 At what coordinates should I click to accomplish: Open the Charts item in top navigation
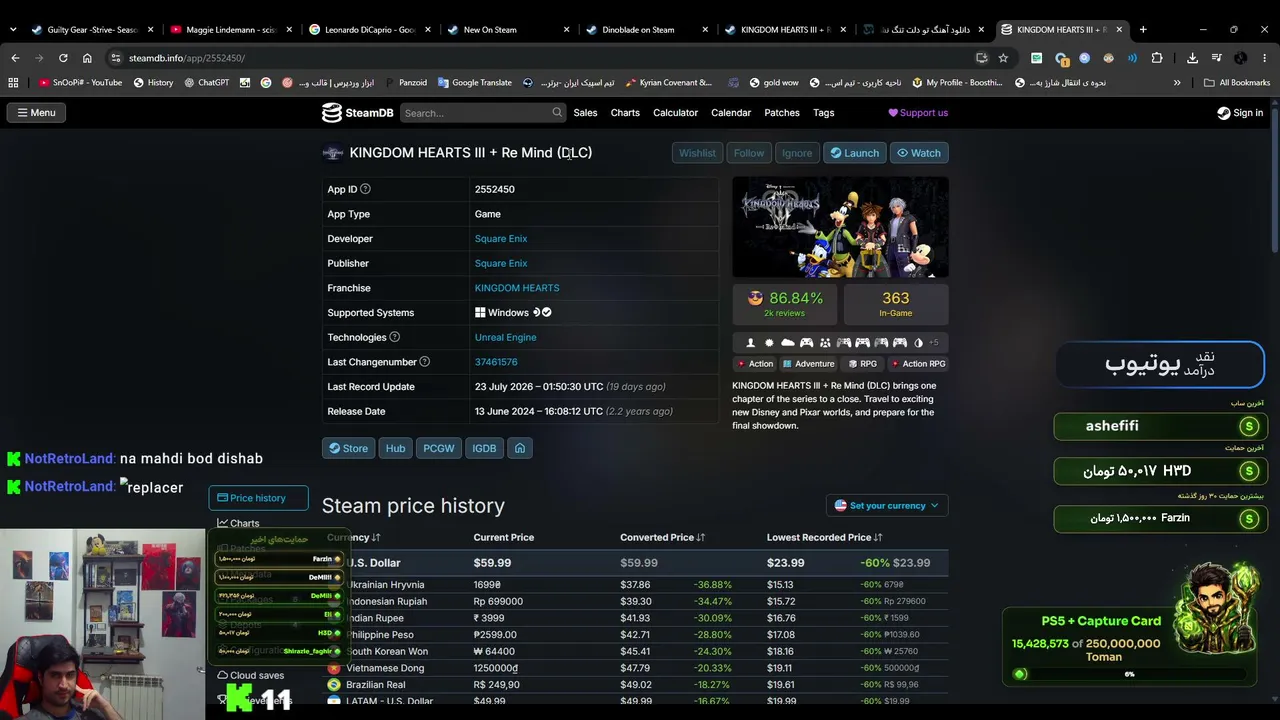click(625, 113)
